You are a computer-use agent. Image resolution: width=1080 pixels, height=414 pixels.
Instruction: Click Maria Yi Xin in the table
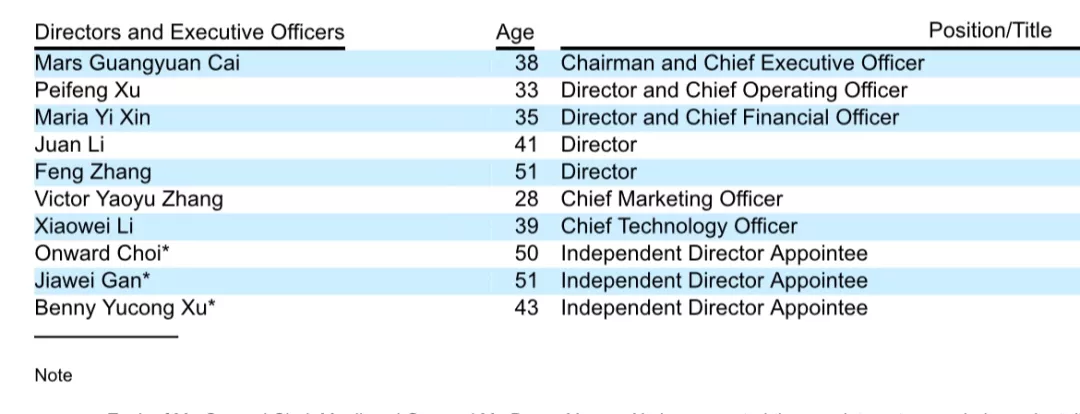[92, 118]
